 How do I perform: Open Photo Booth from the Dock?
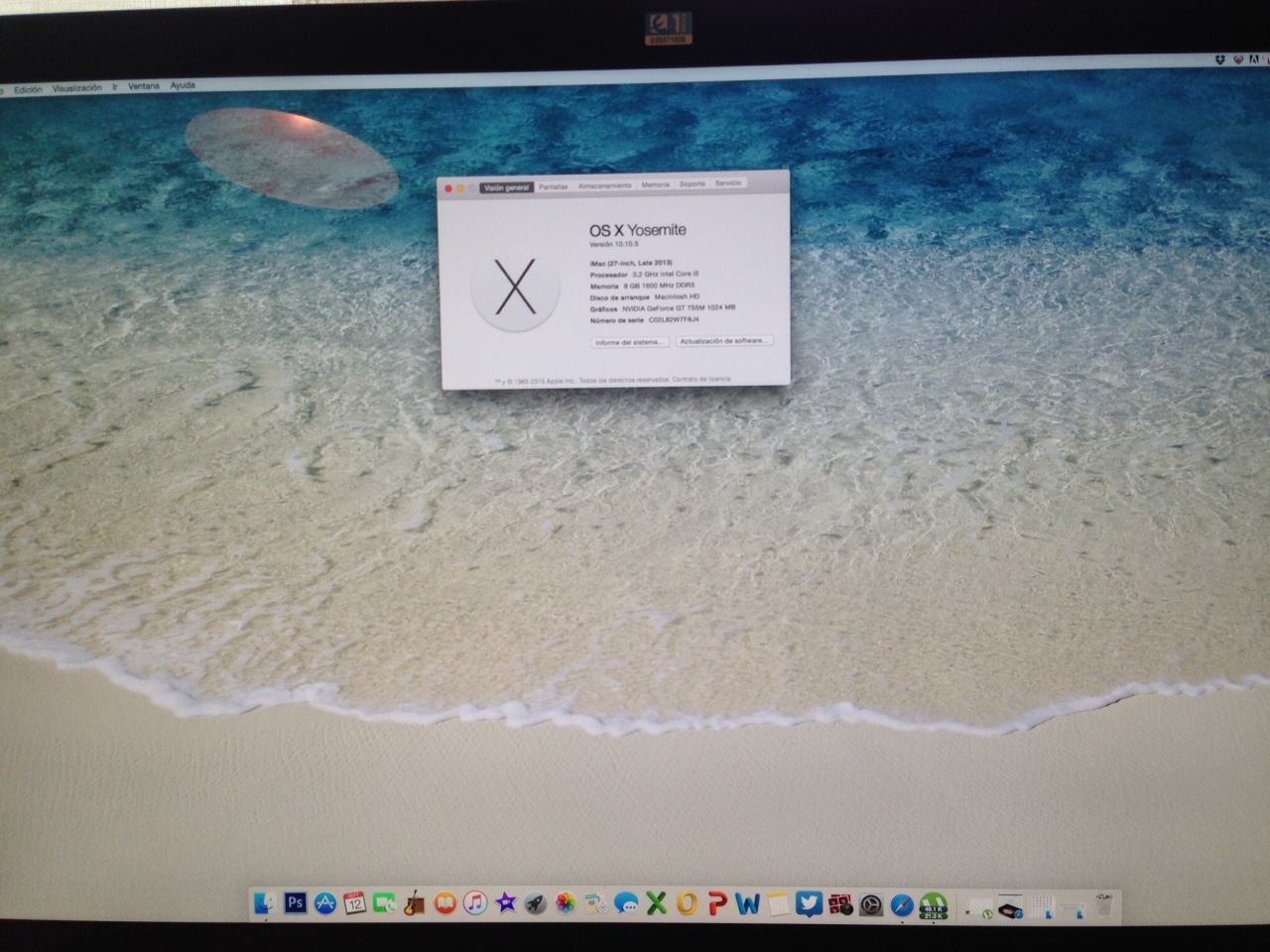[840, 902]
